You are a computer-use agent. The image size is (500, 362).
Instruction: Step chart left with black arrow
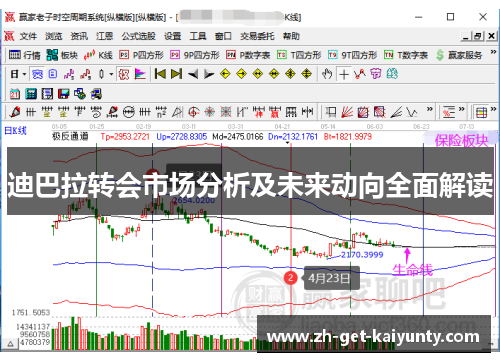click(193, 74)
